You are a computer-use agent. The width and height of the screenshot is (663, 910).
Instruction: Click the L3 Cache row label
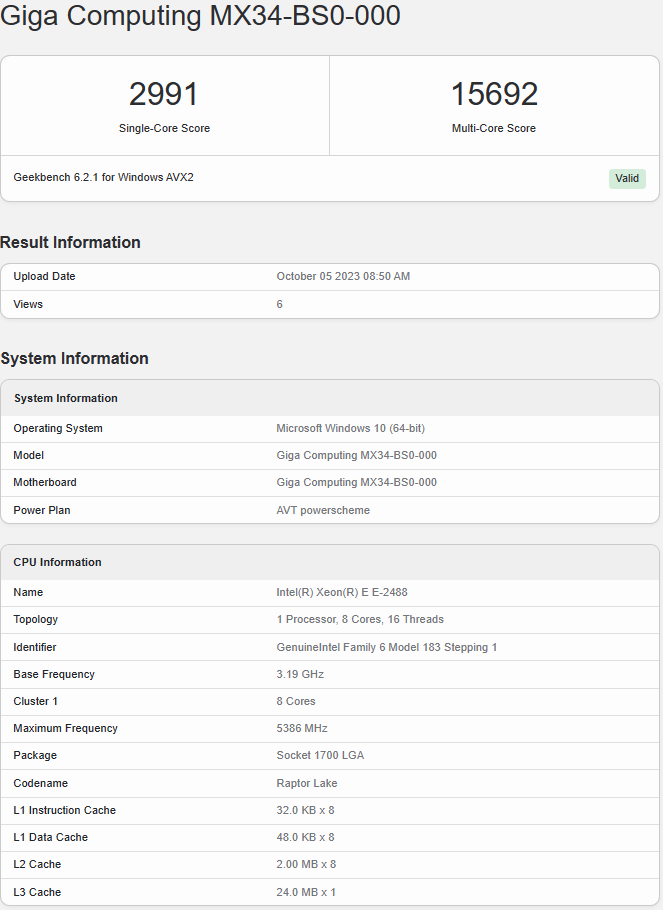pyautogui.click(x=37, y=892)
